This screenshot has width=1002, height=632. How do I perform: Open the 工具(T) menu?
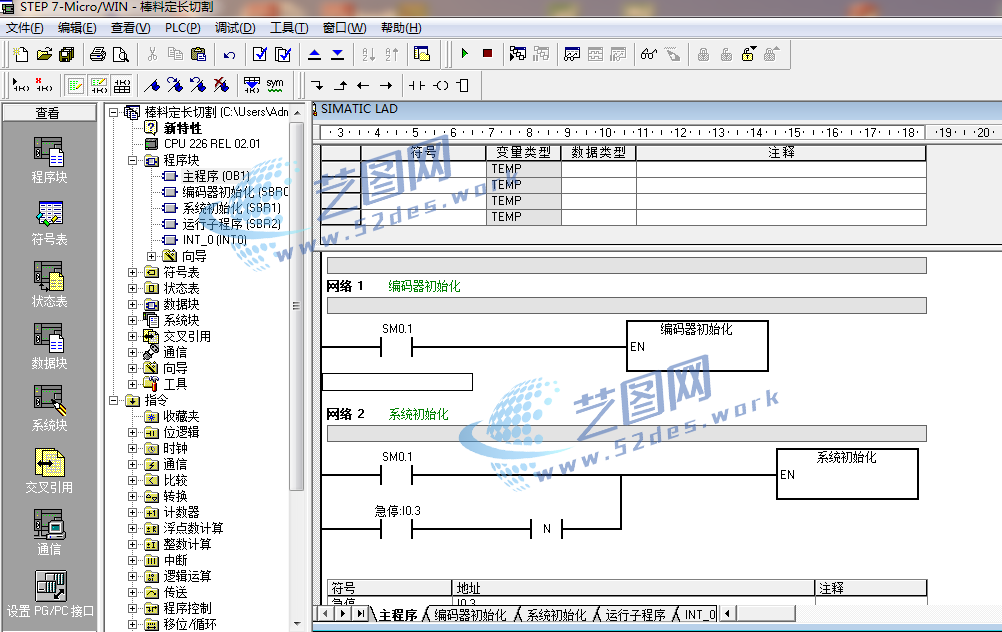point(289,28)
